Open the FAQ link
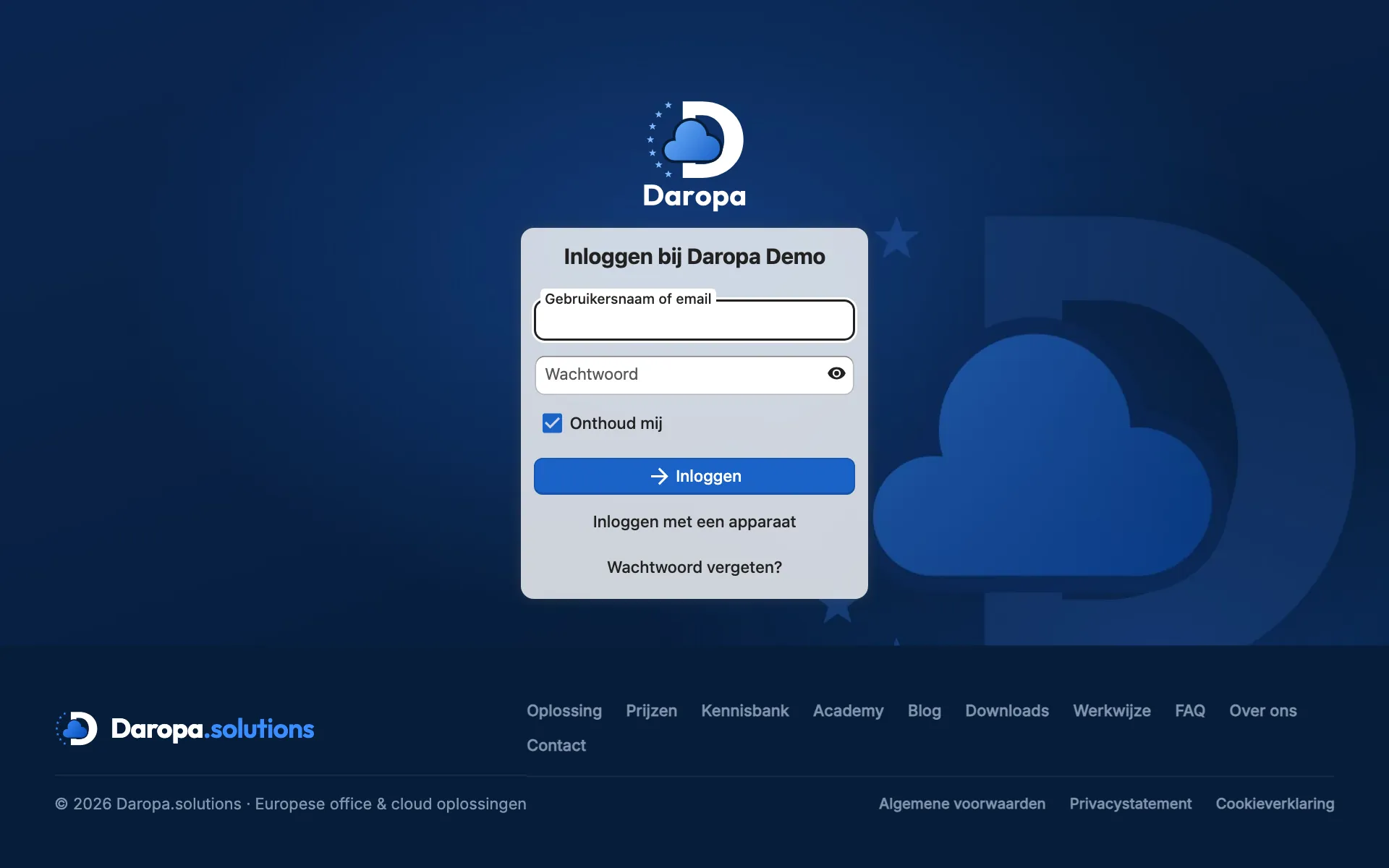The width and height of the screenshot is (1389, 868). [1190, 711]
